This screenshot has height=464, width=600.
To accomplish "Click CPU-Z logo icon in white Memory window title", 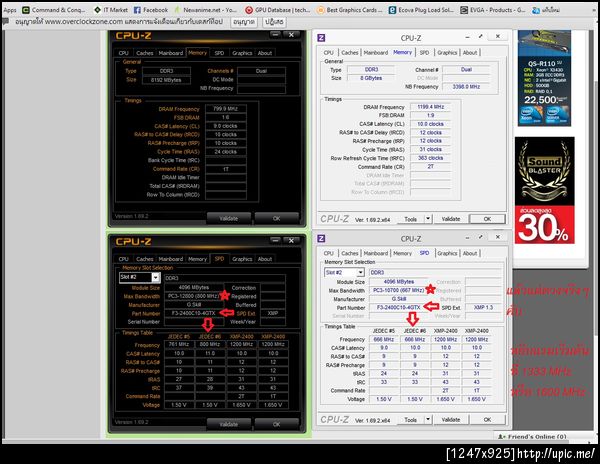I will coord(321,37).
